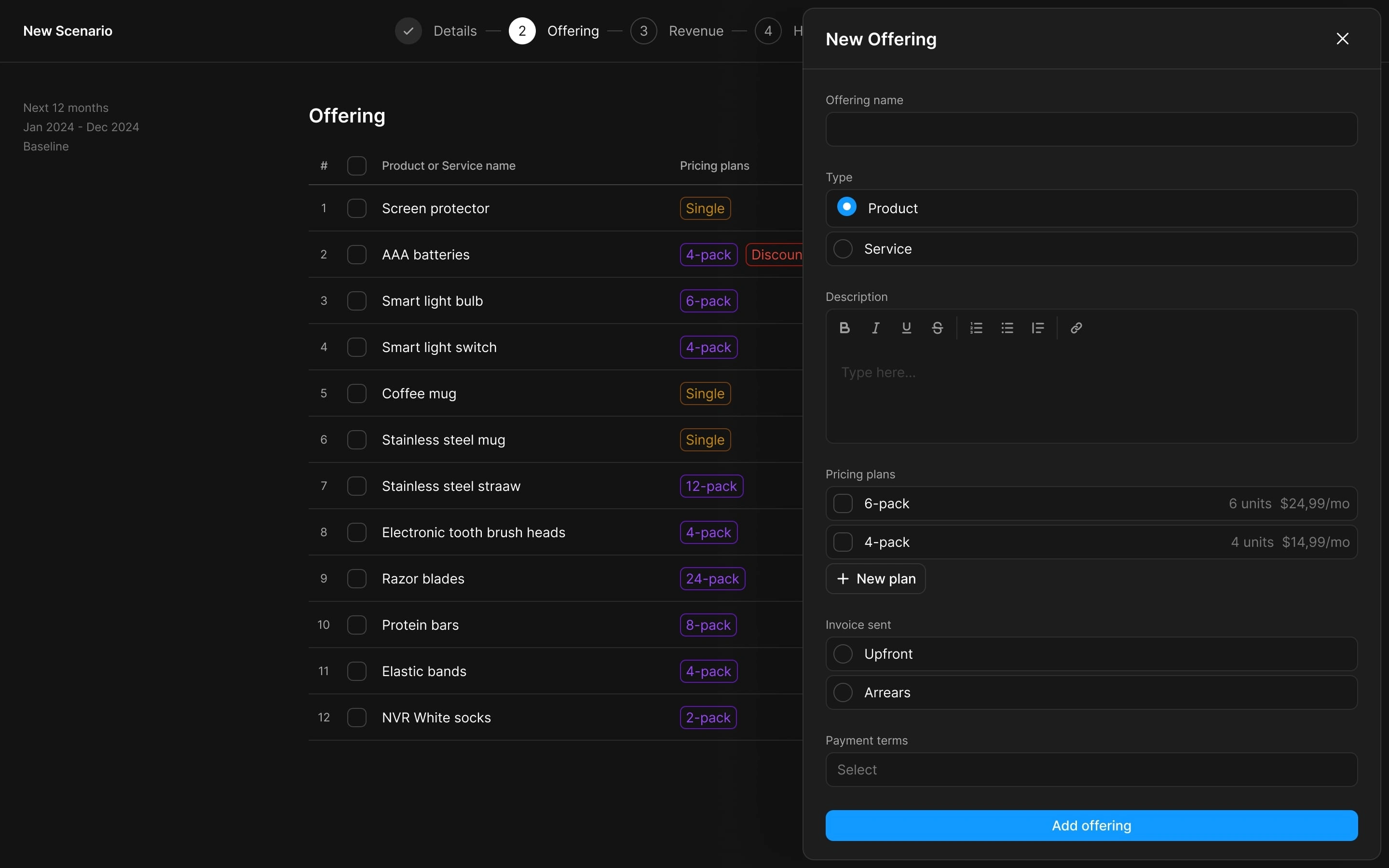Viewport: 1389px width, 868px height.
Task: Click the Bold formatting icon
Action: [843, 327]
